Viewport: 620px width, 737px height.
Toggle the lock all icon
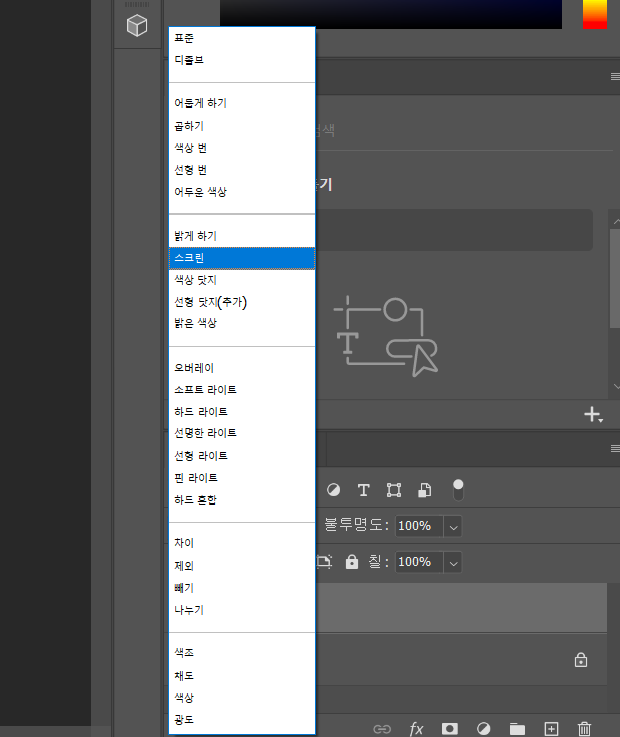352,562
